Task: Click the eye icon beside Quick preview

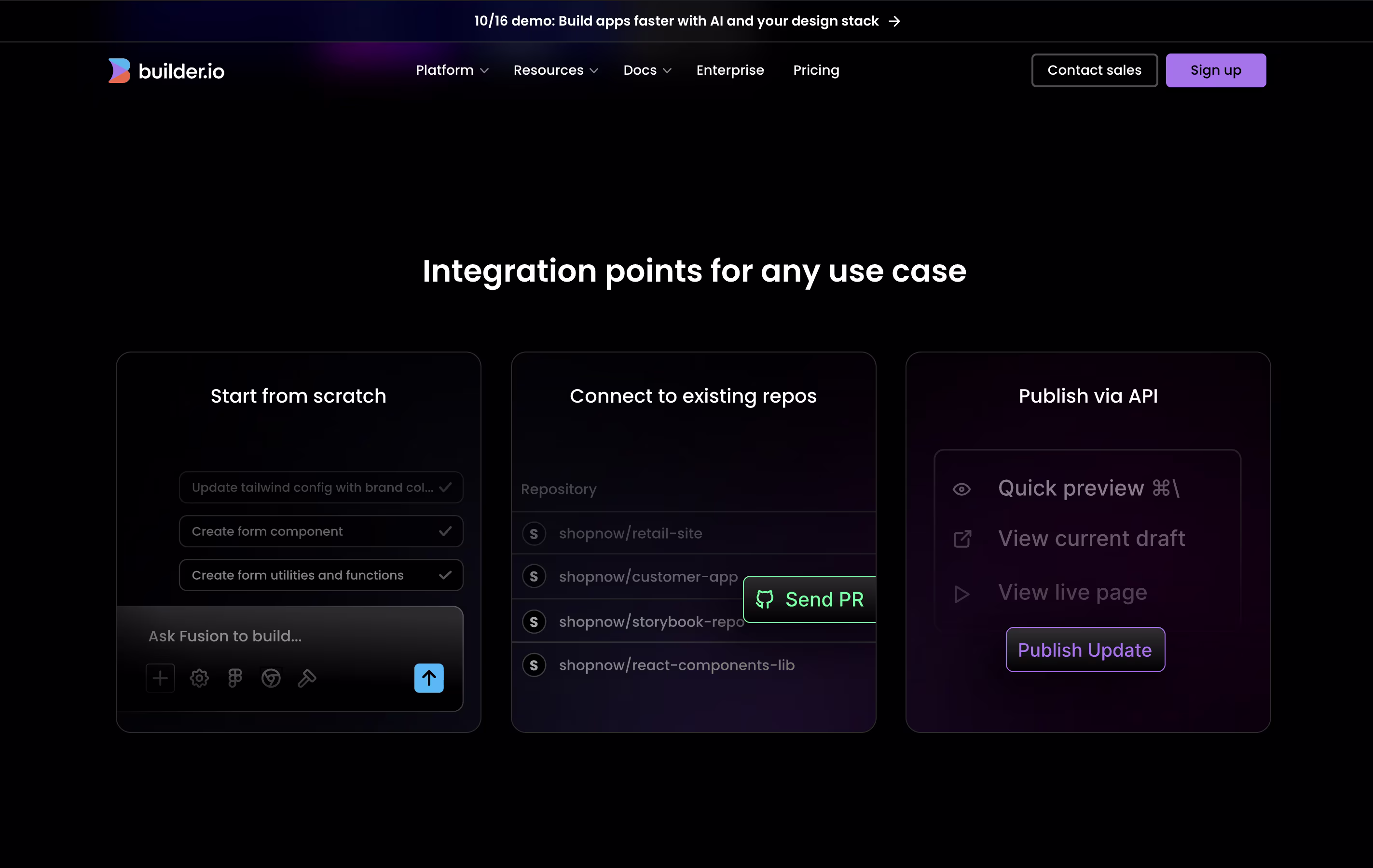Action: click(962, 489)
